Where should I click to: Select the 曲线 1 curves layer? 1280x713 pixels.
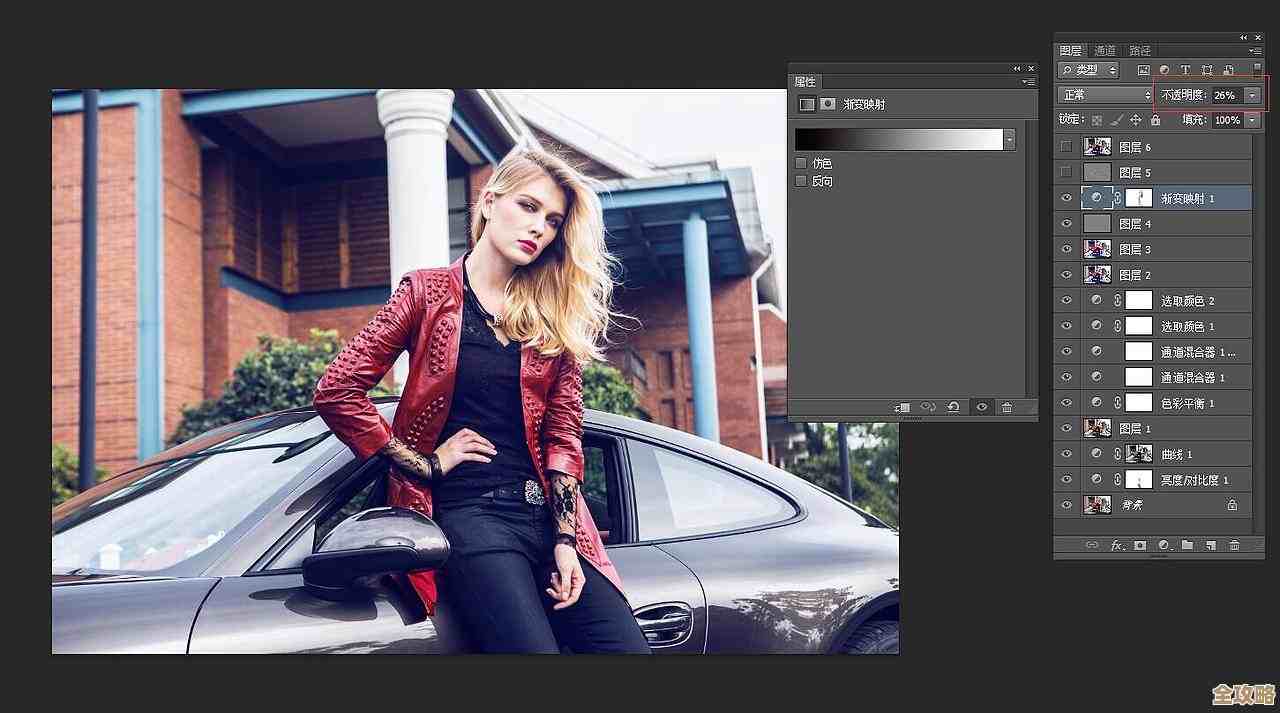click(x=1176, y=454)
